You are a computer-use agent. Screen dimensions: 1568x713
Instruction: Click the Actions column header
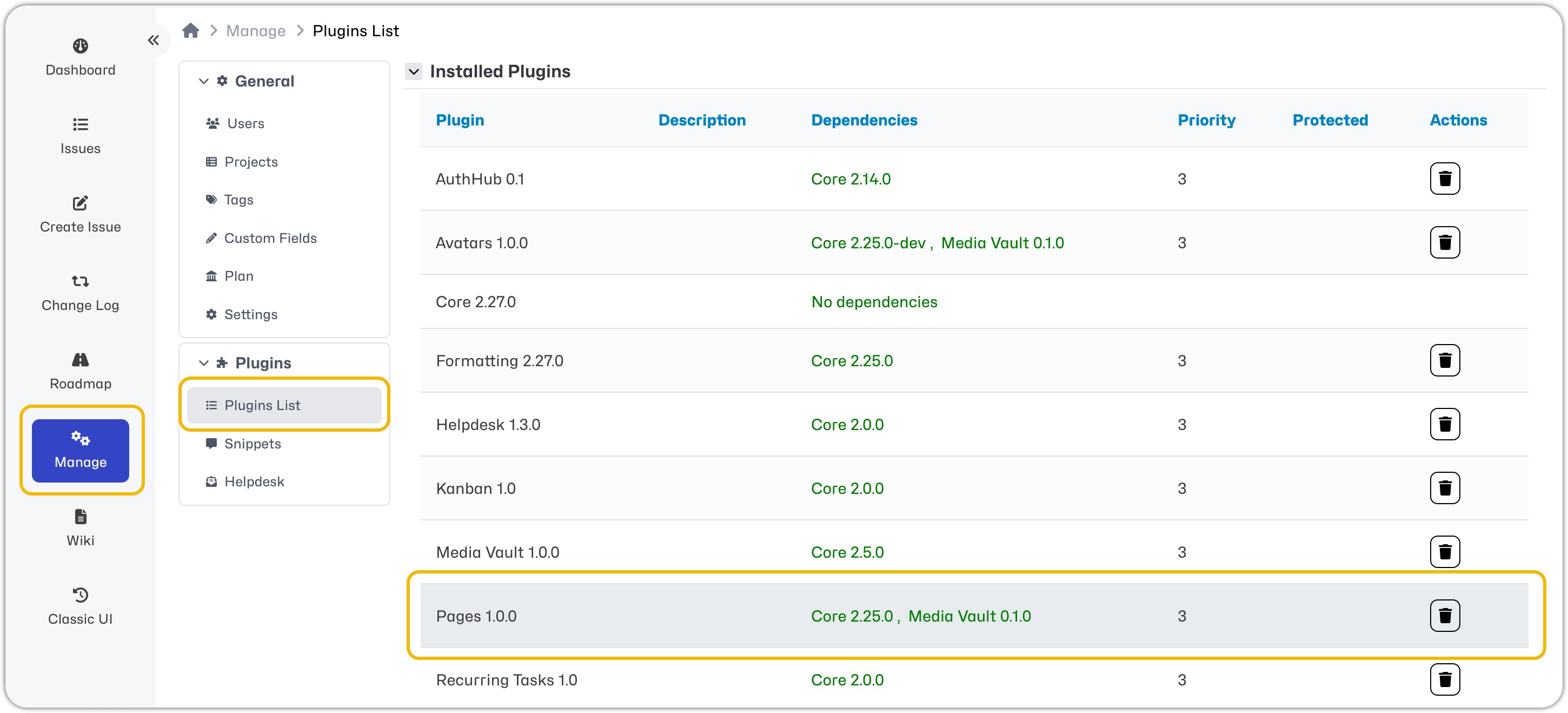pyautogui.click(x=1458, y=120)
